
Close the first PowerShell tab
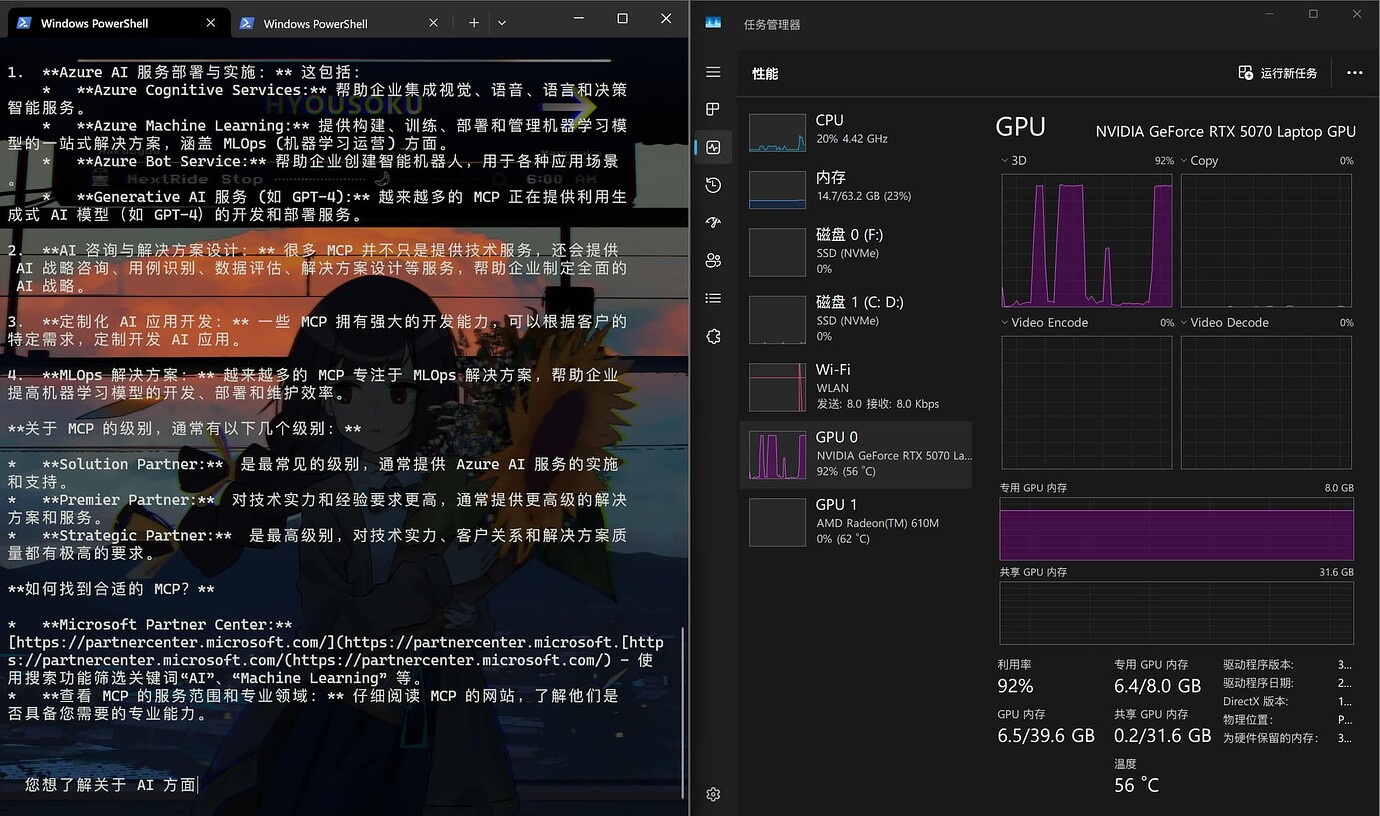coord(210,23)
